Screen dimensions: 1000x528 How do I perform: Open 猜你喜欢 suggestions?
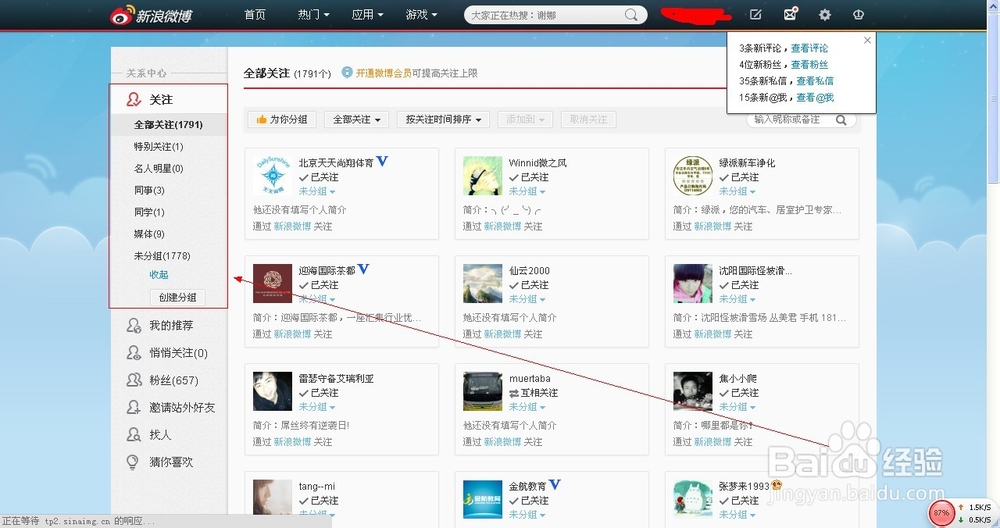click(170, 462)
